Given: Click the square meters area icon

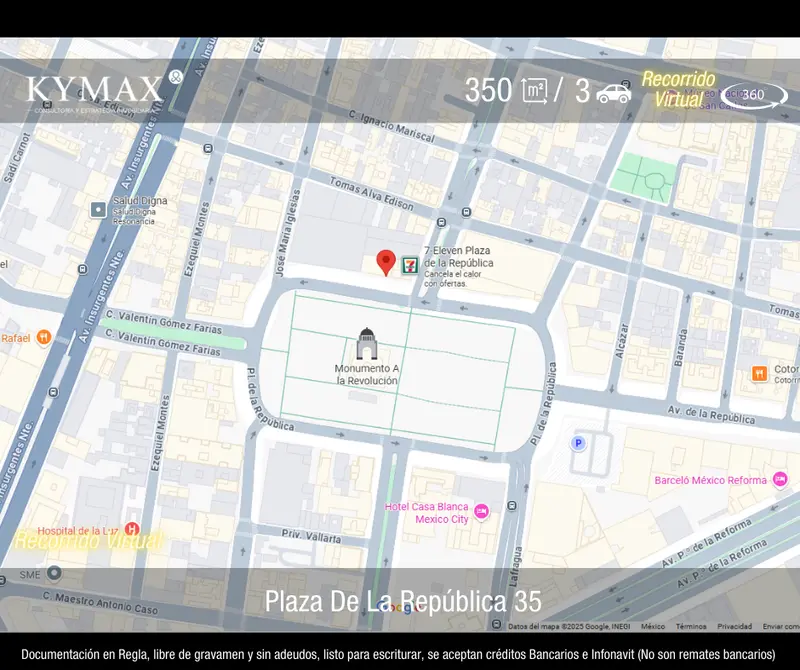Looking at the screenshot, I should 534,92.
